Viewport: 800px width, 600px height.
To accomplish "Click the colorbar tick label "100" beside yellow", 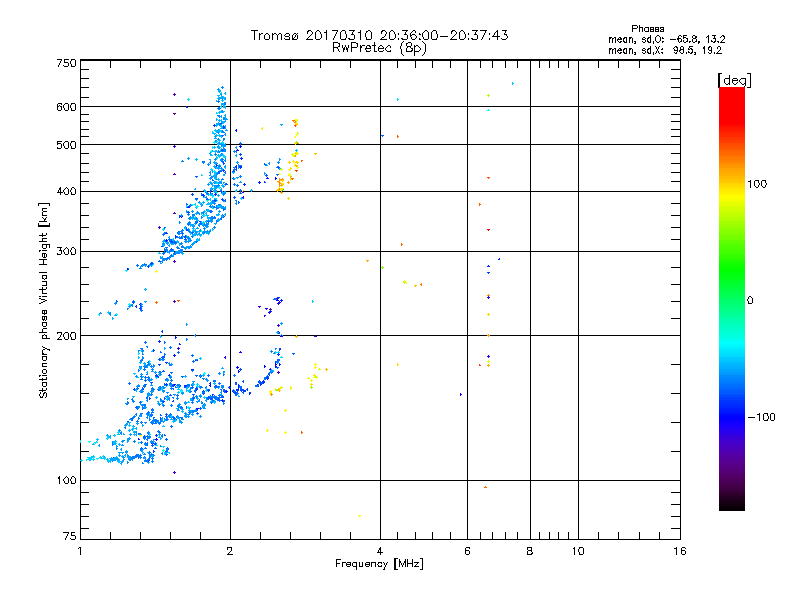I will (x=757, y=184).
